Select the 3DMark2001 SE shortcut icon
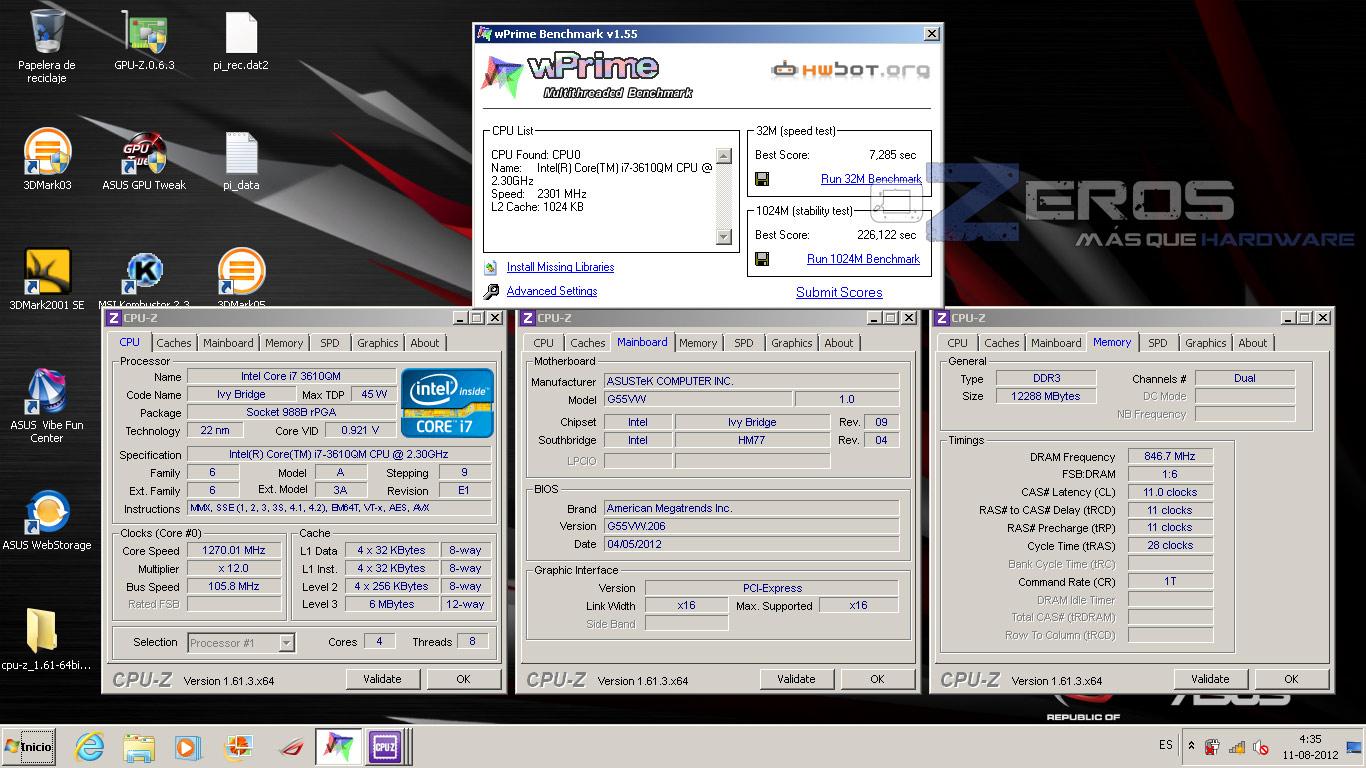This screenshot has width=1366, height=768. 47,272
